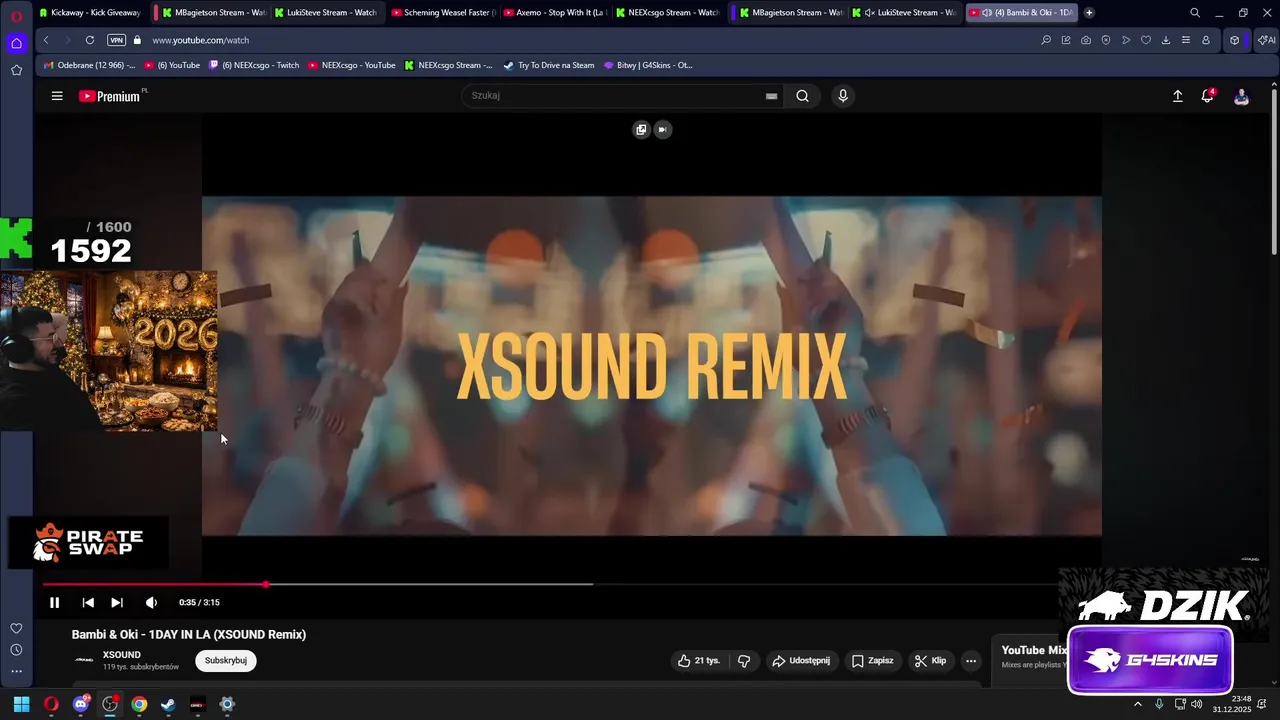
Task: Open more actions three-dot menu
Action: [x=971, y=660]
